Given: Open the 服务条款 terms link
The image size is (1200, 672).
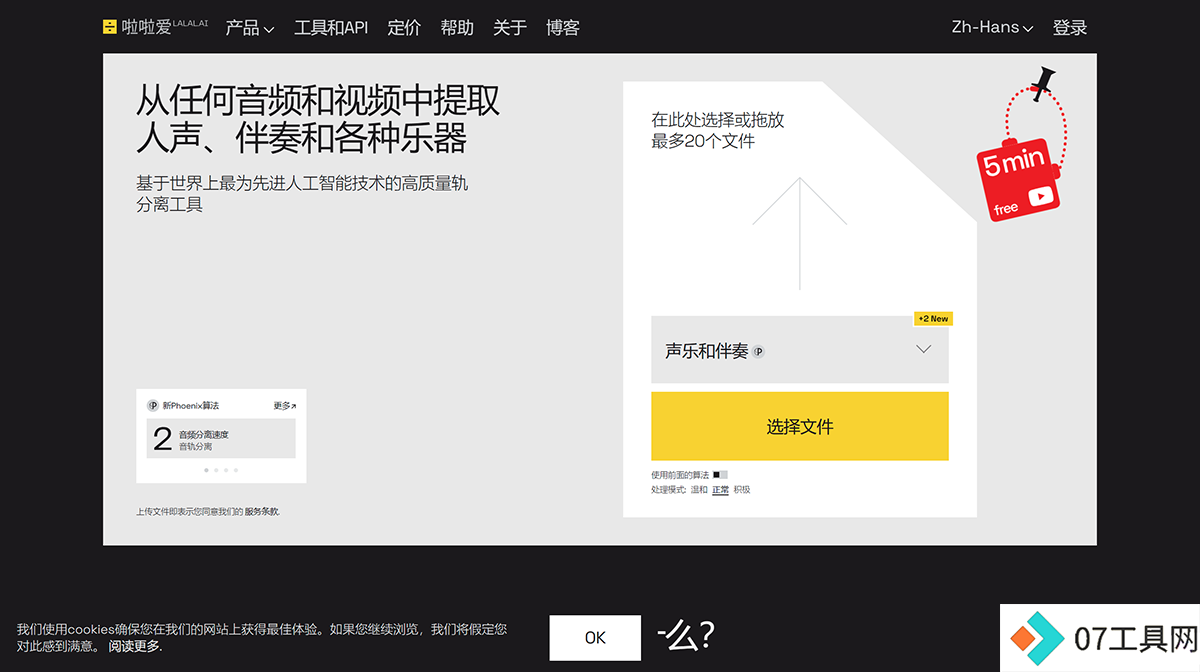Looking at the screenshot, I should 262,512.
